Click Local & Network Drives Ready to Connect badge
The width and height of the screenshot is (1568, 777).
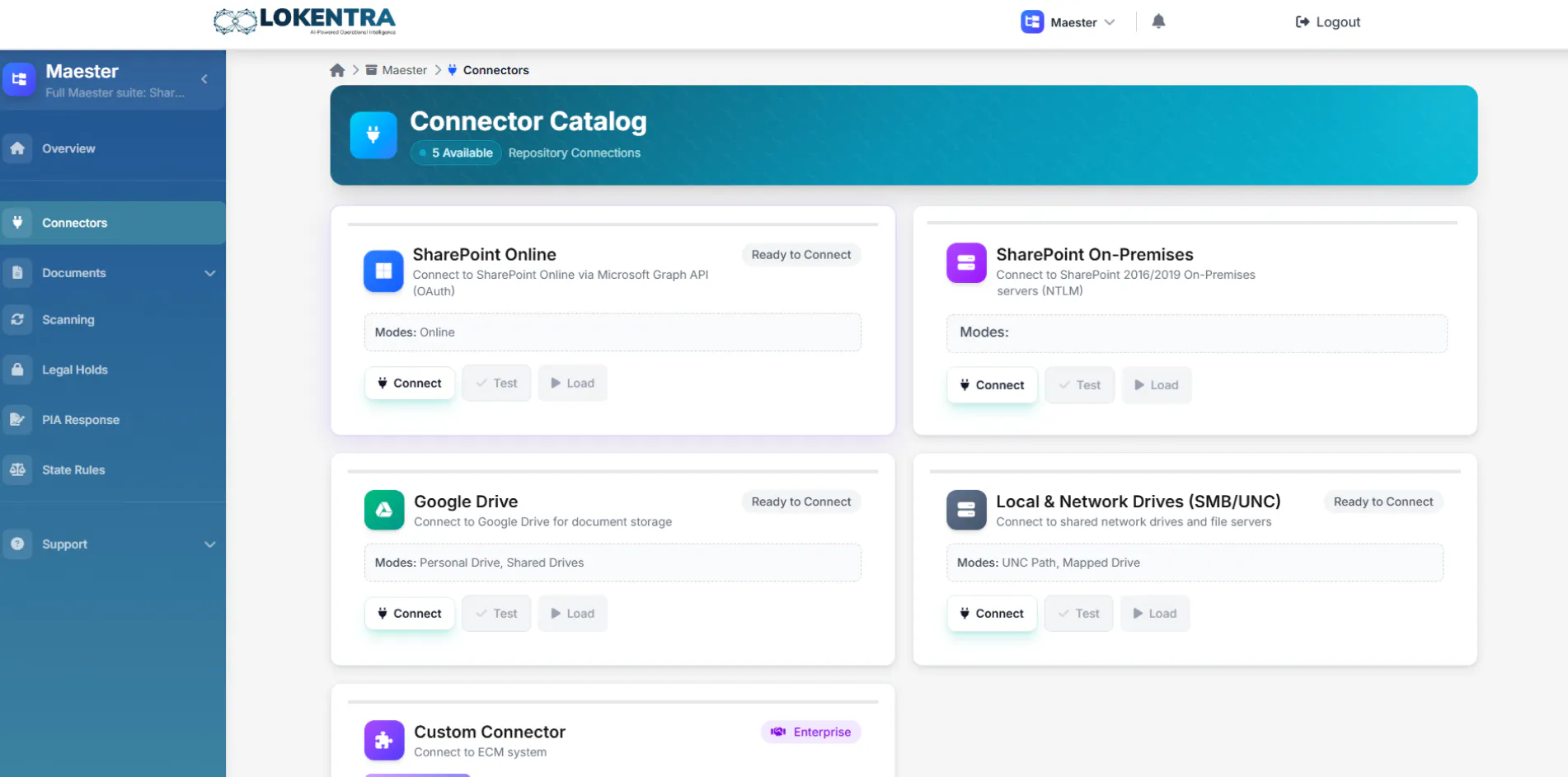click(1383, 502)
